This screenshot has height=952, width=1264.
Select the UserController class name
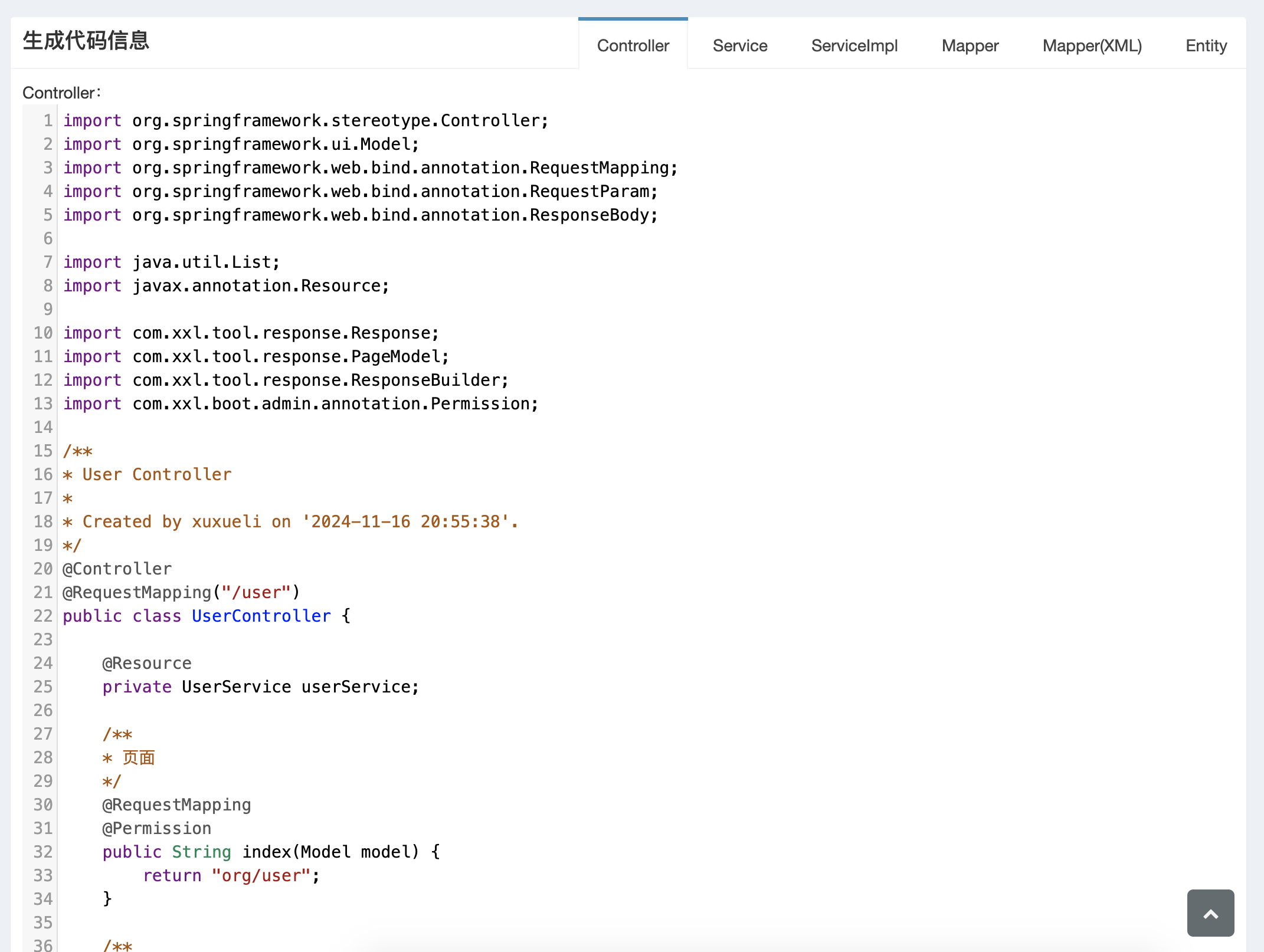(260, 615)
